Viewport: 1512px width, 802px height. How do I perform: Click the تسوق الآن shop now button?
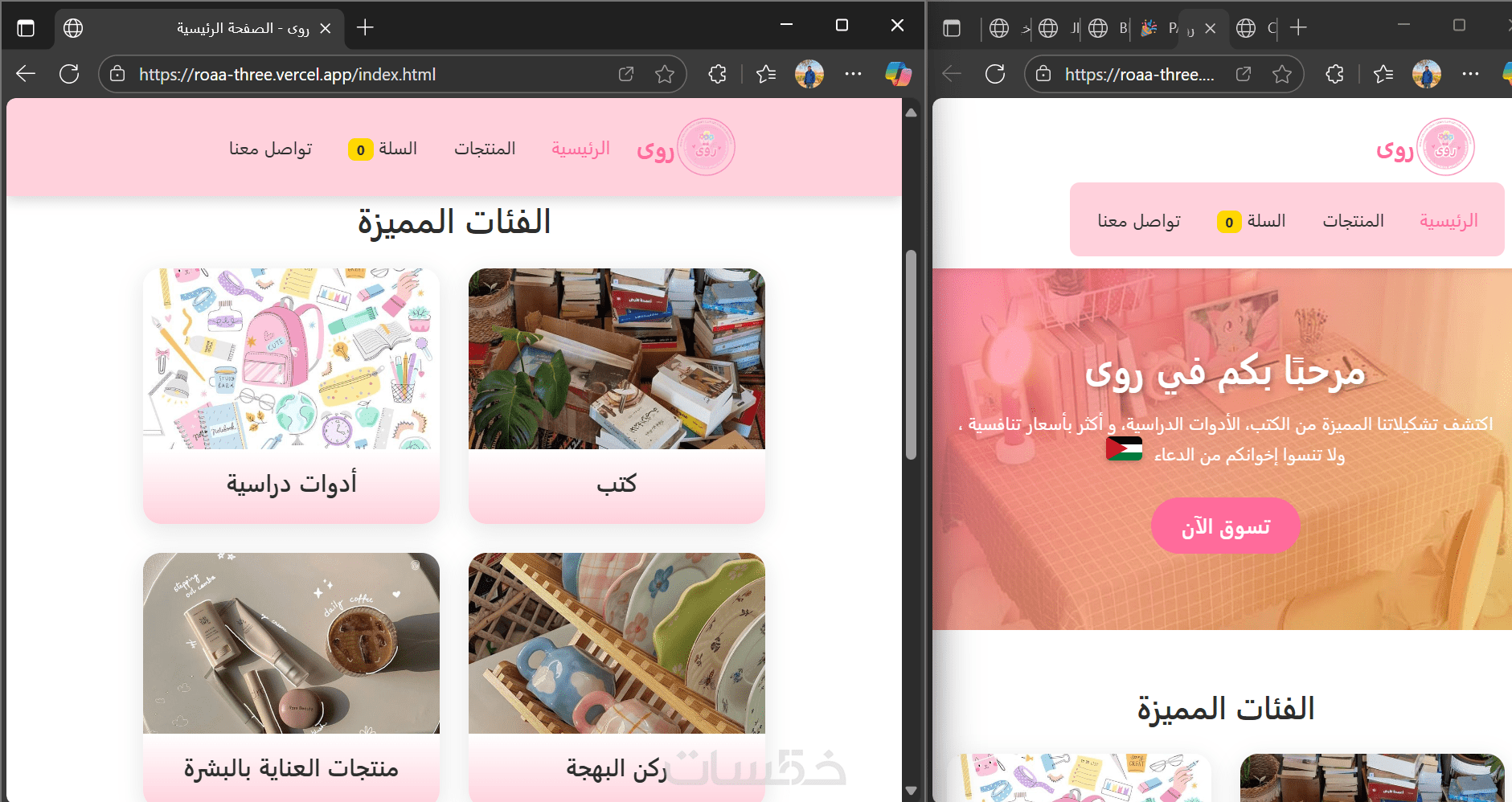pyautogui.click(x=1226, y=526)
